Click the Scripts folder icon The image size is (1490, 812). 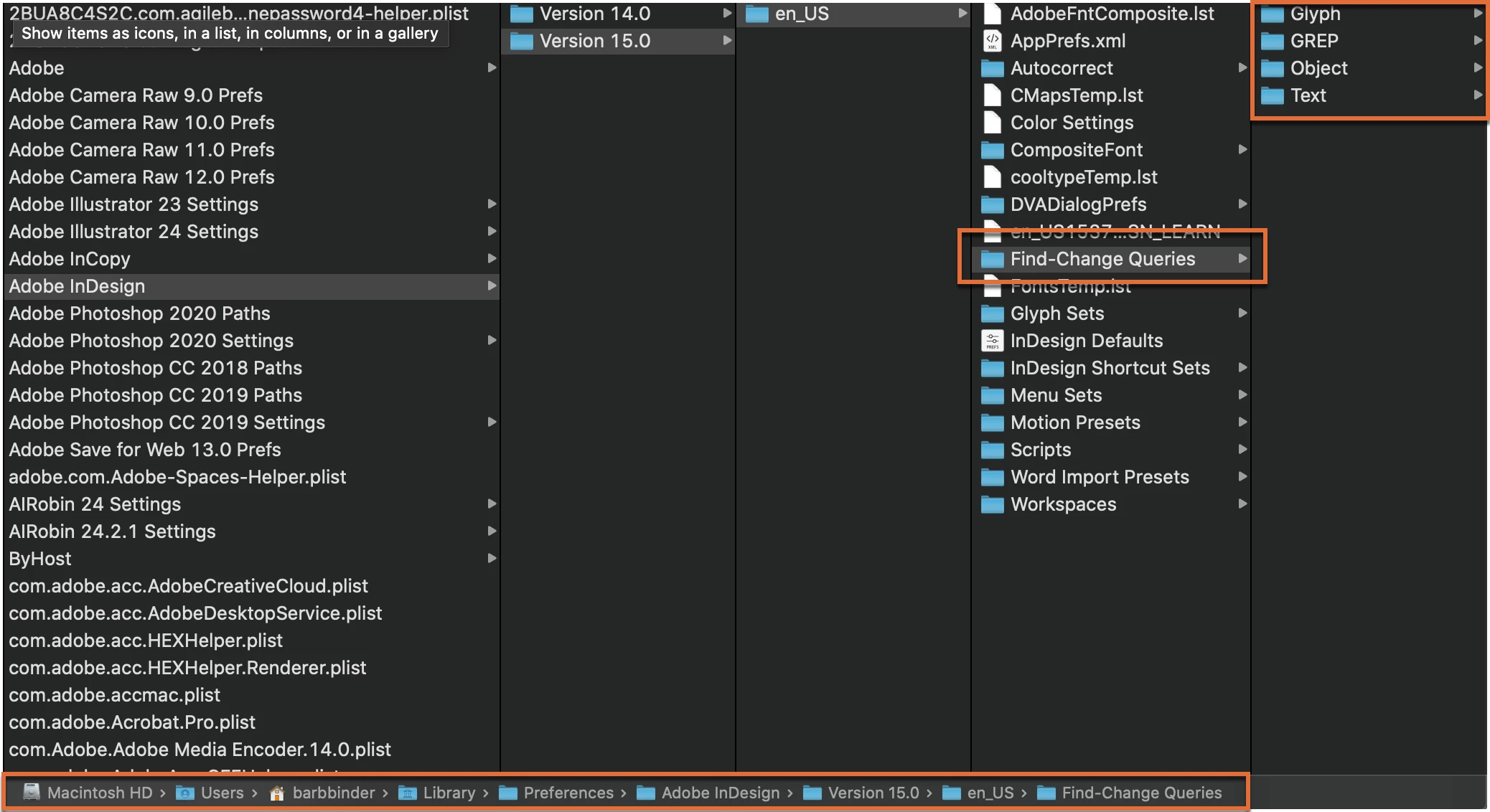click(x=992, y=450)
